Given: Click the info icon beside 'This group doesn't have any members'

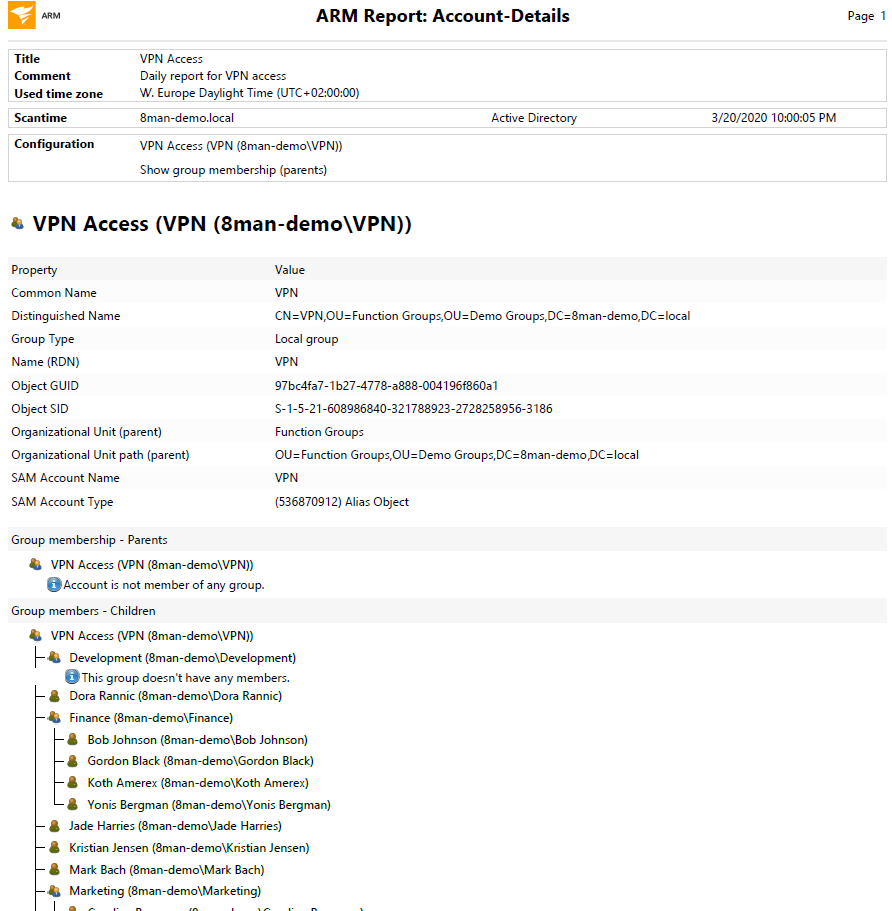Looking at the screenshot, I should point(72,677).
